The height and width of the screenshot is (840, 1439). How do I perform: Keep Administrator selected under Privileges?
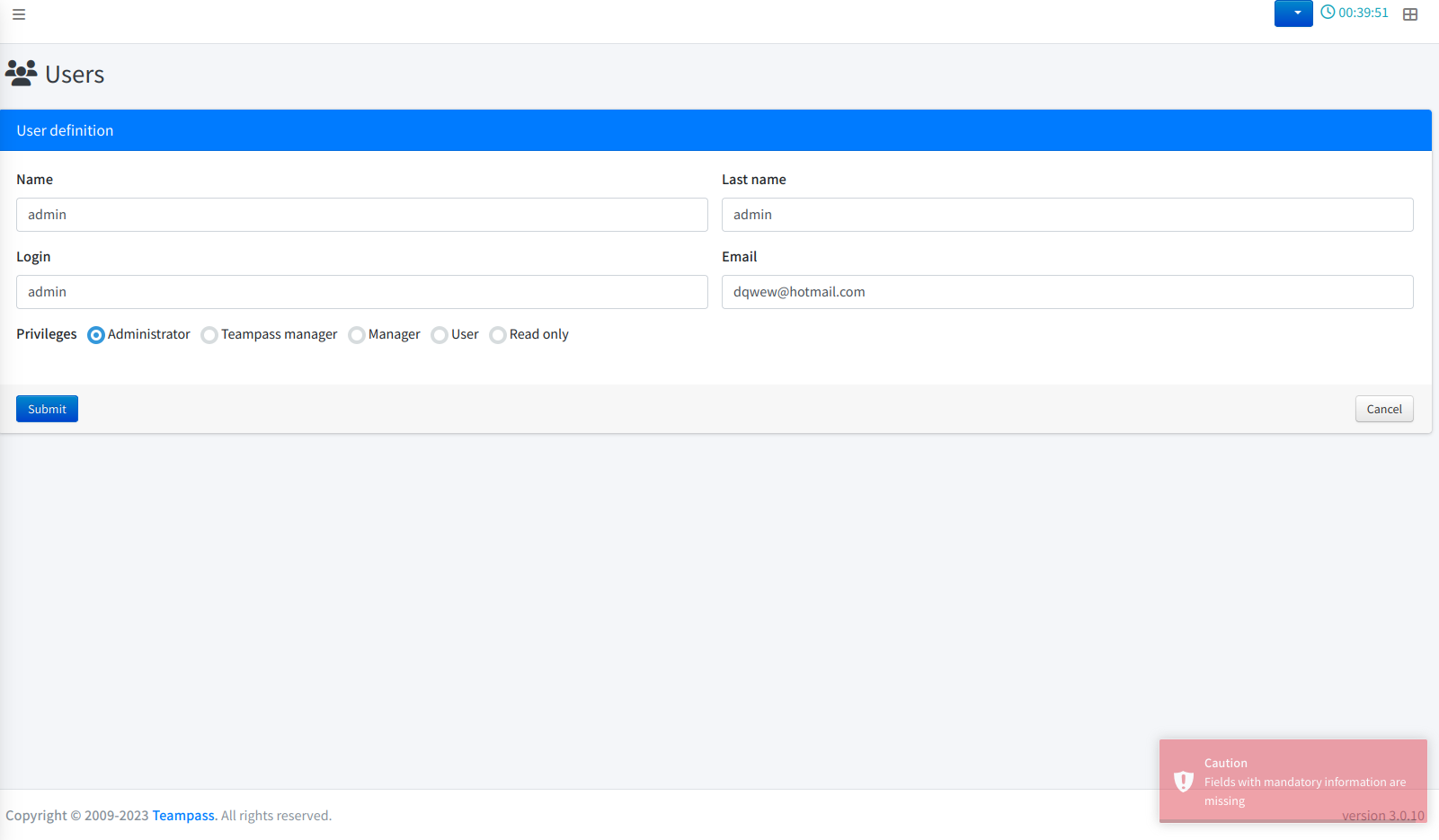96,334
